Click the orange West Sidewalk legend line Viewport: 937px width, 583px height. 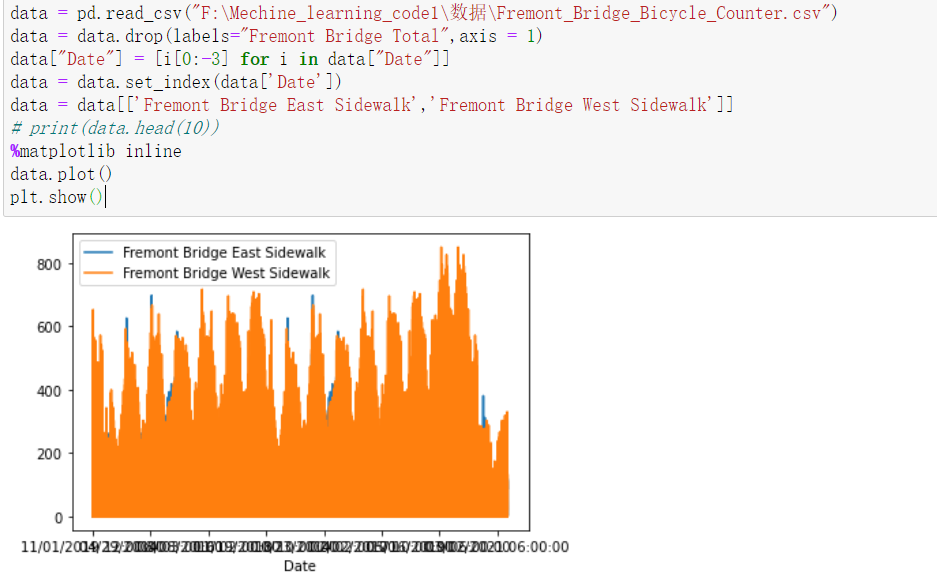98,273
